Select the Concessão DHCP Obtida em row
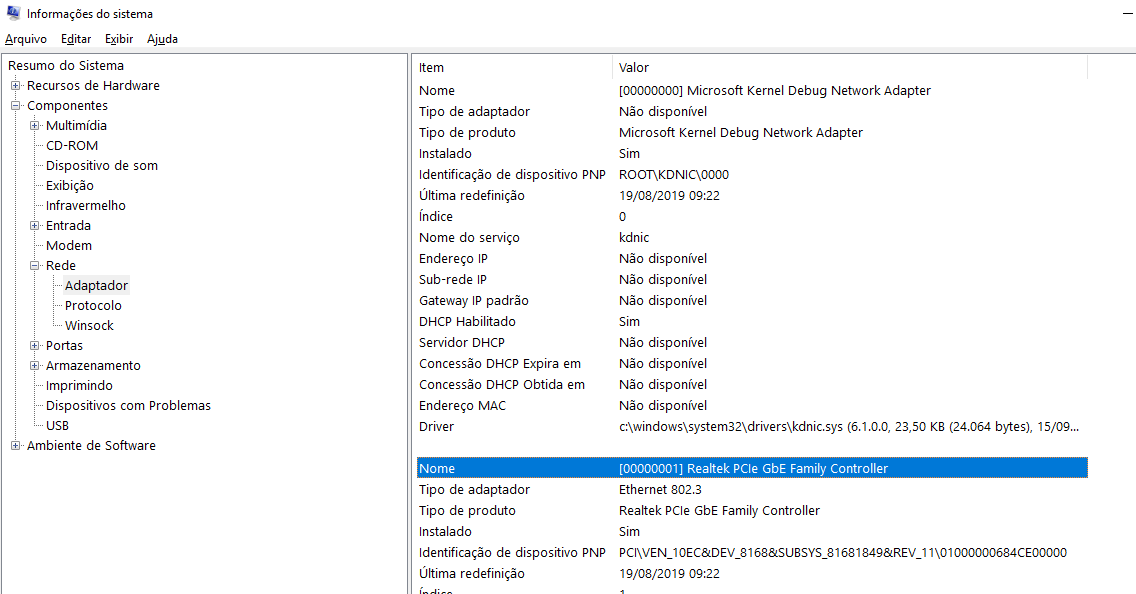This screenshot has height=594, width=1136. click(752, 385)
